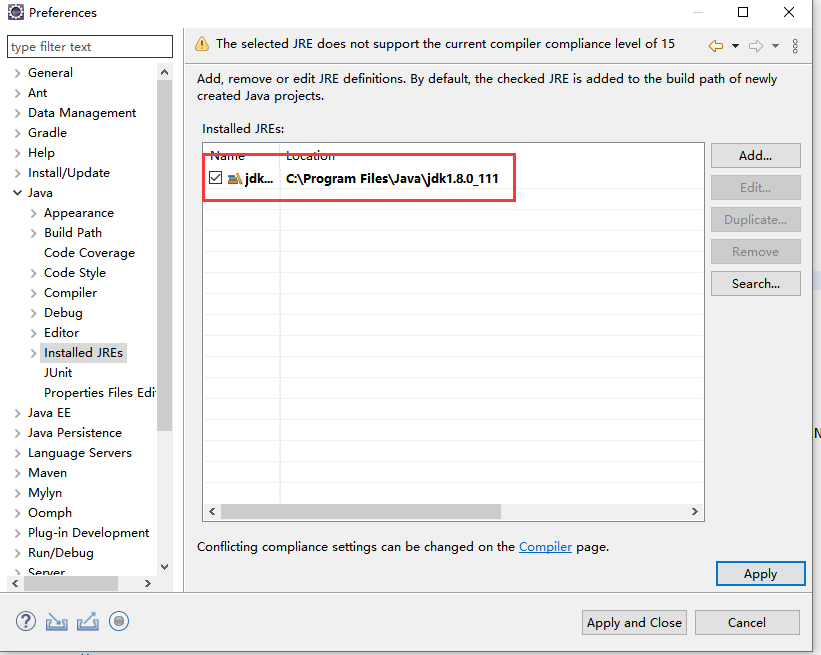This screenshot has height=655, width=821.
Task: Click the import preferences icon
Action: [57, 621]
